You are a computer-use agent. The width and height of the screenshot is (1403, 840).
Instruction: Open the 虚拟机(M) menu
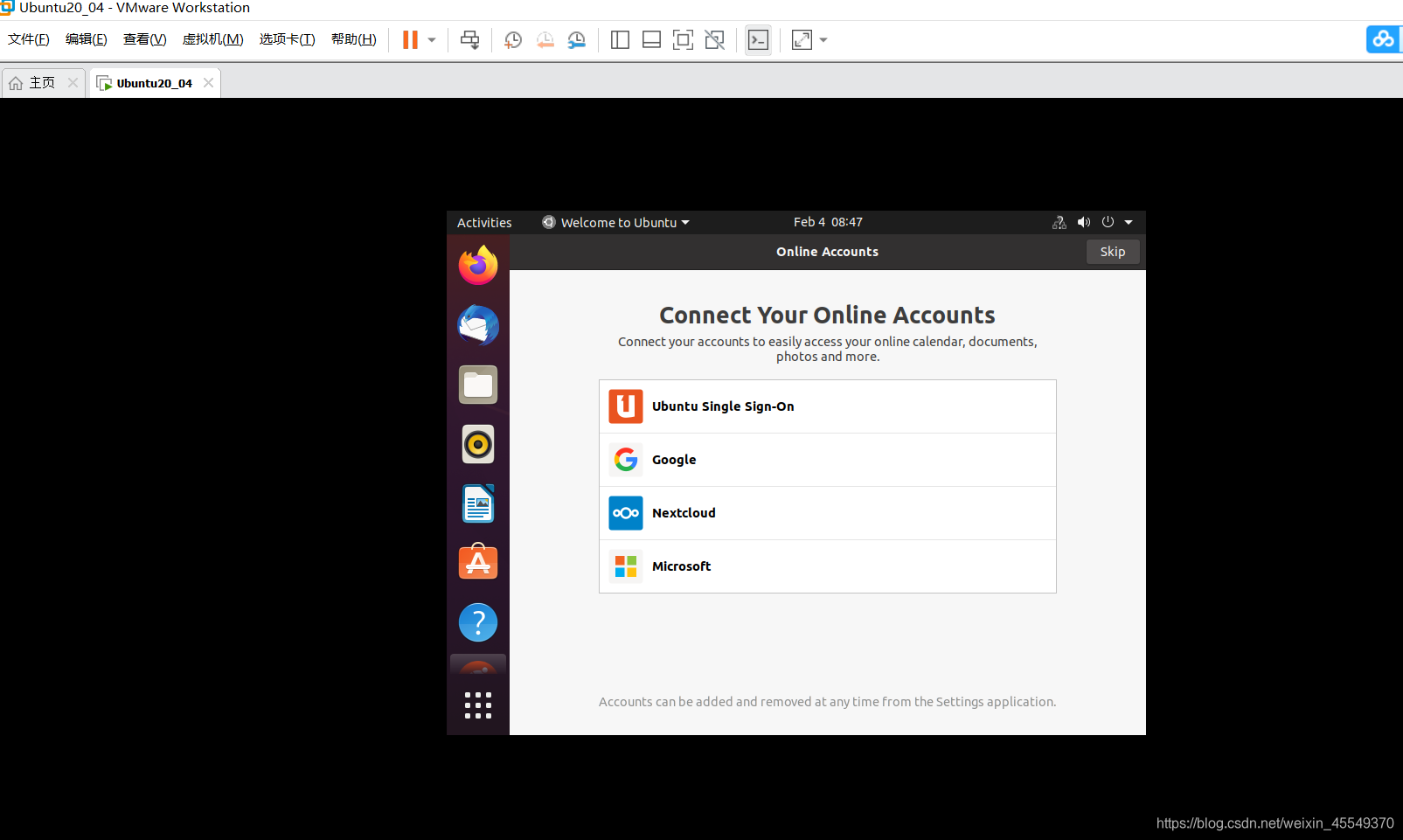coord(212,39)
